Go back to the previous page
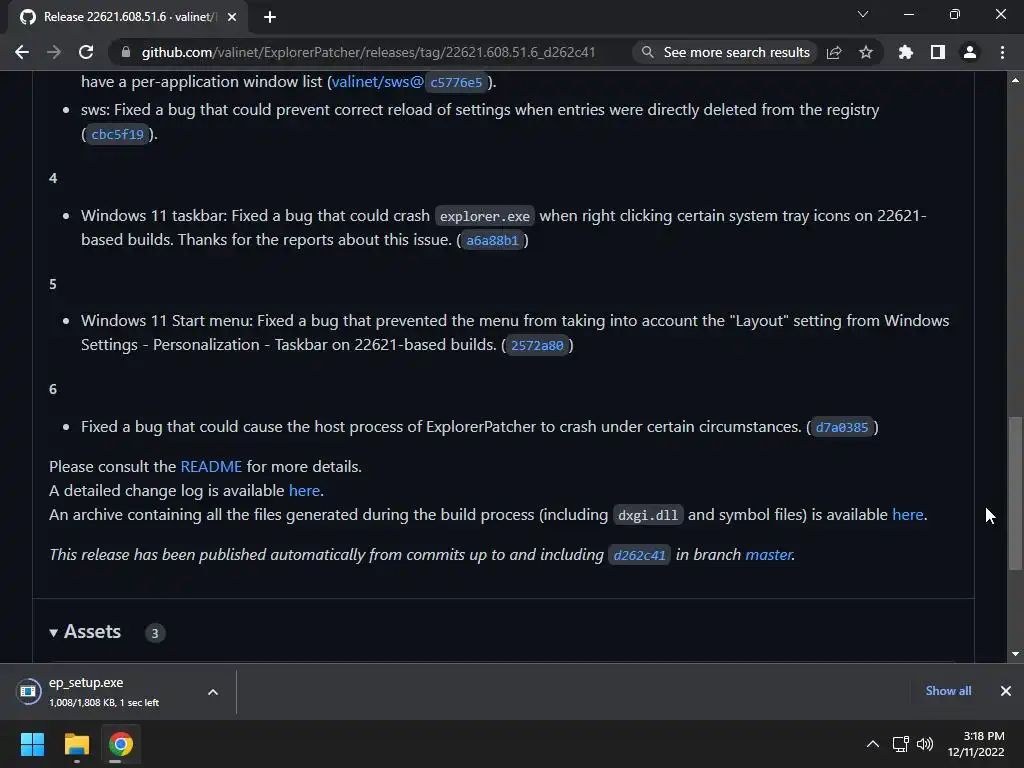The image size is (1024, 768). pos(22,52)
